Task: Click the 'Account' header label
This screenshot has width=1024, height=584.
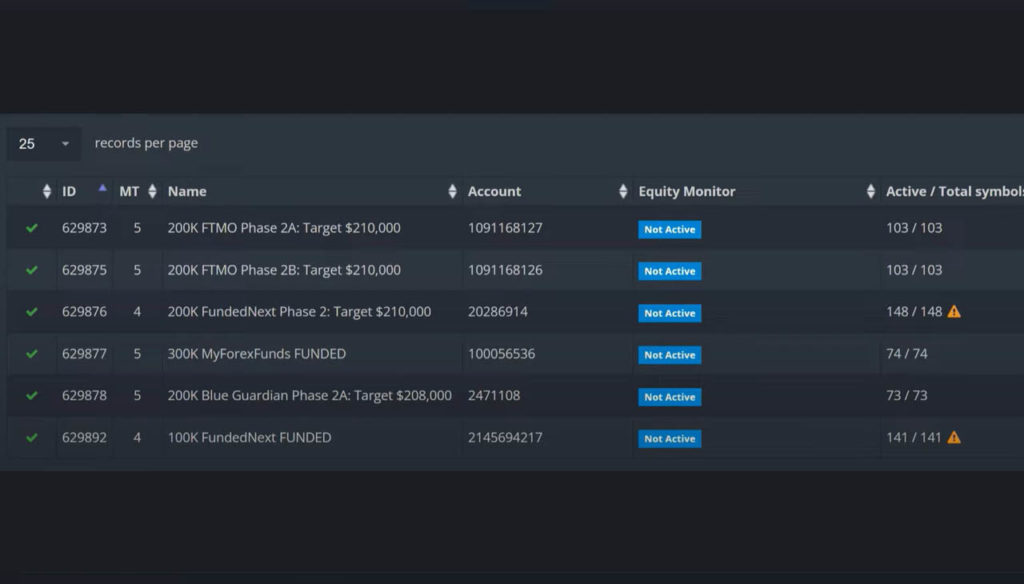Action: point(494,191)
